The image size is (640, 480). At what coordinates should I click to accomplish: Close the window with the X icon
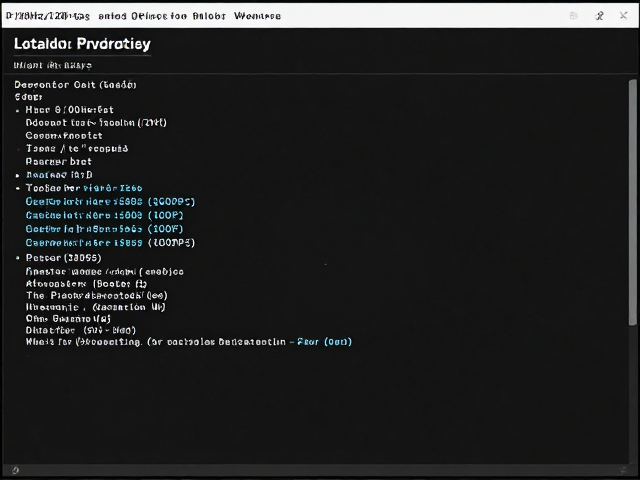click(623, 16)
